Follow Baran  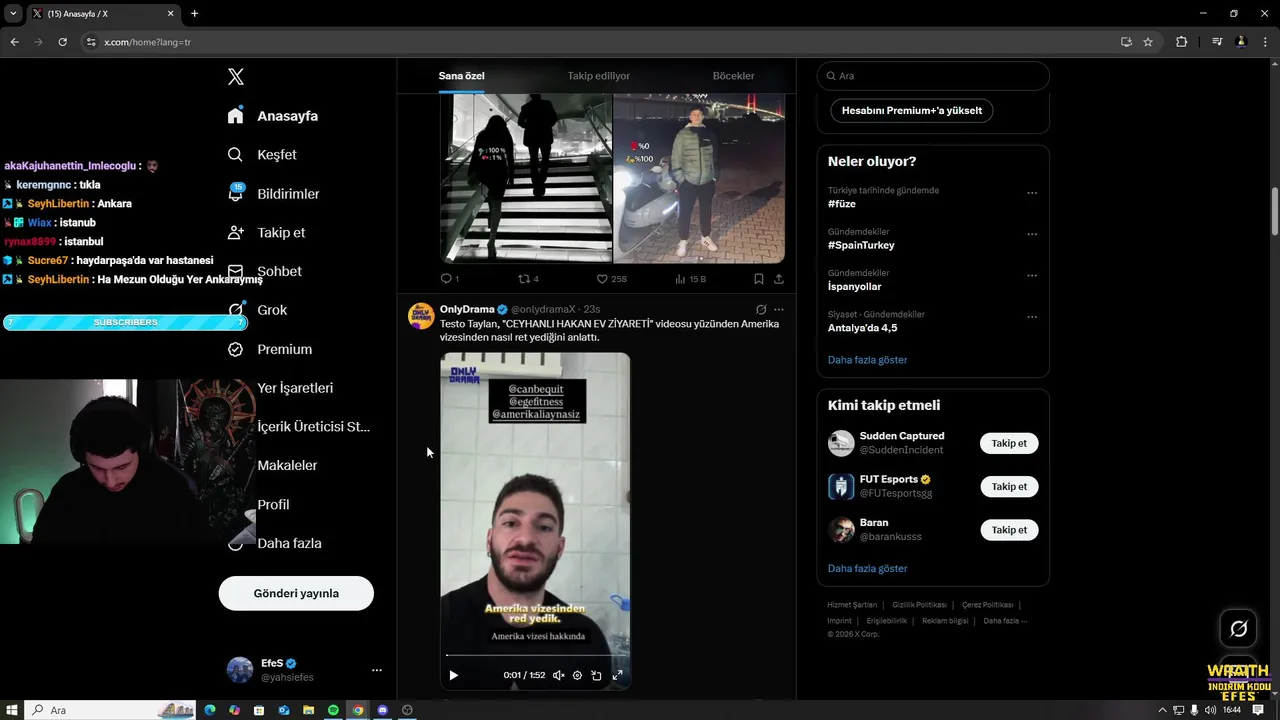1009,530
